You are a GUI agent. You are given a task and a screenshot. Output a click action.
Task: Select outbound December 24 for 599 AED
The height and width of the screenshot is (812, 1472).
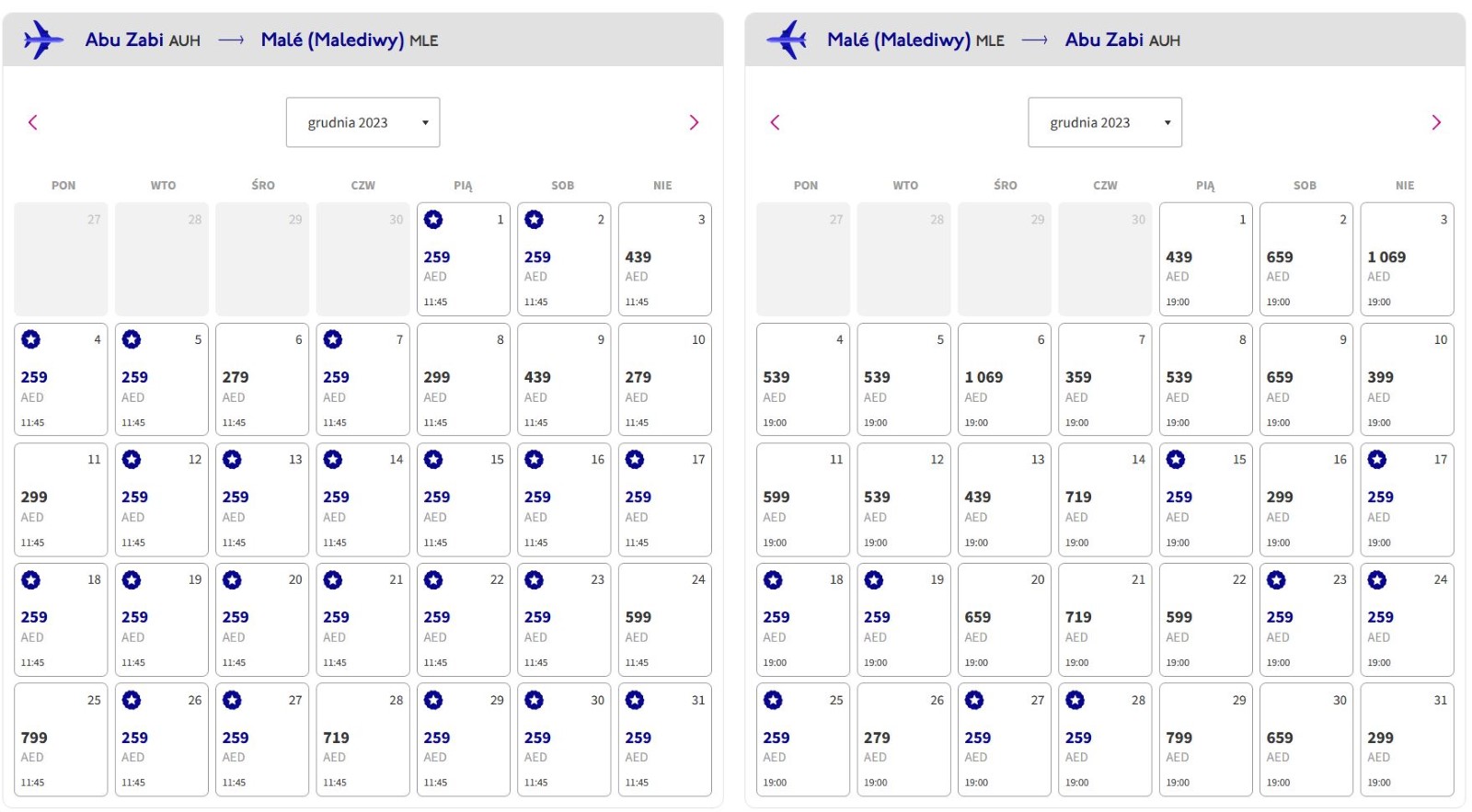[x=665, y=620]
